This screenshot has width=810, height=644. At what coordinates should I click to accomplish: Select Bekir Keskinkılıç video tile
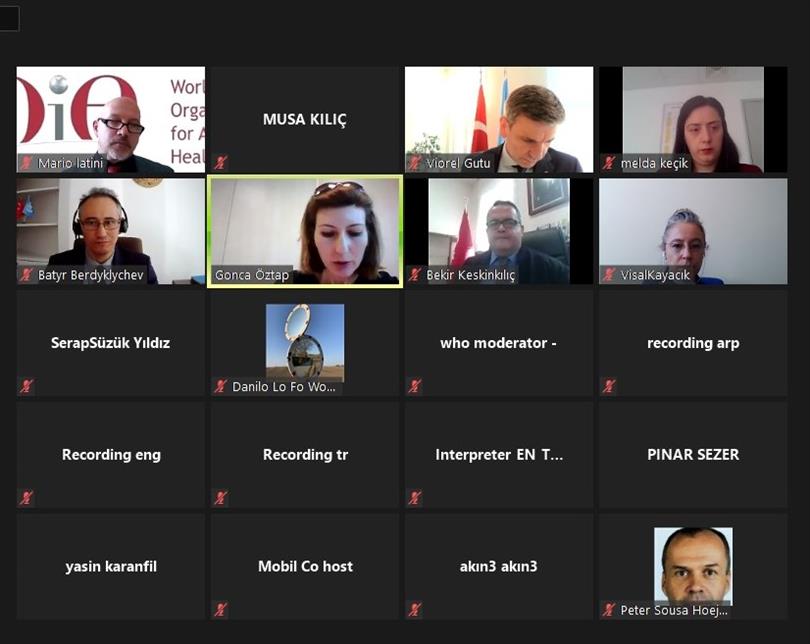[499, 231]
